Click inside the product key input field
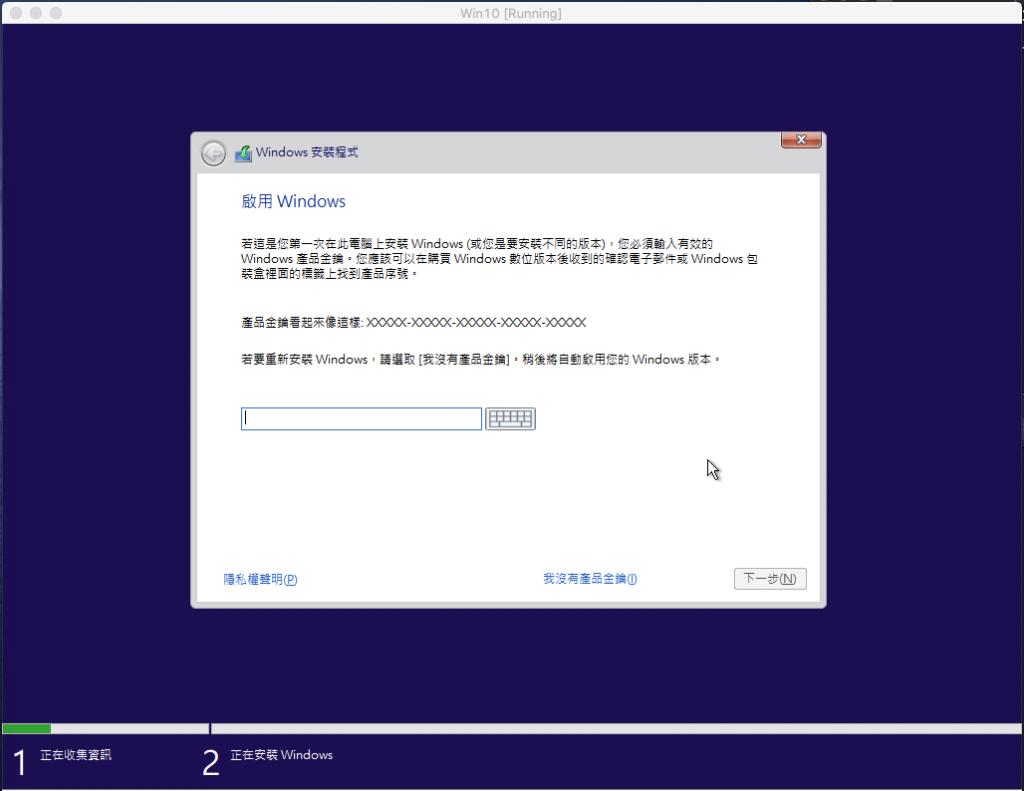Image resolution: width=1024 pixels, height=791 pixels. [x=360, y=418]
